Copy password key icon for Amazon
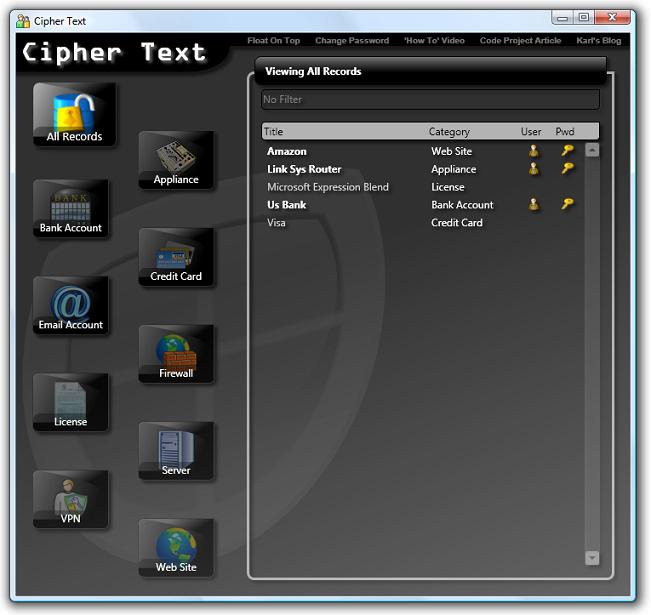 567,150
